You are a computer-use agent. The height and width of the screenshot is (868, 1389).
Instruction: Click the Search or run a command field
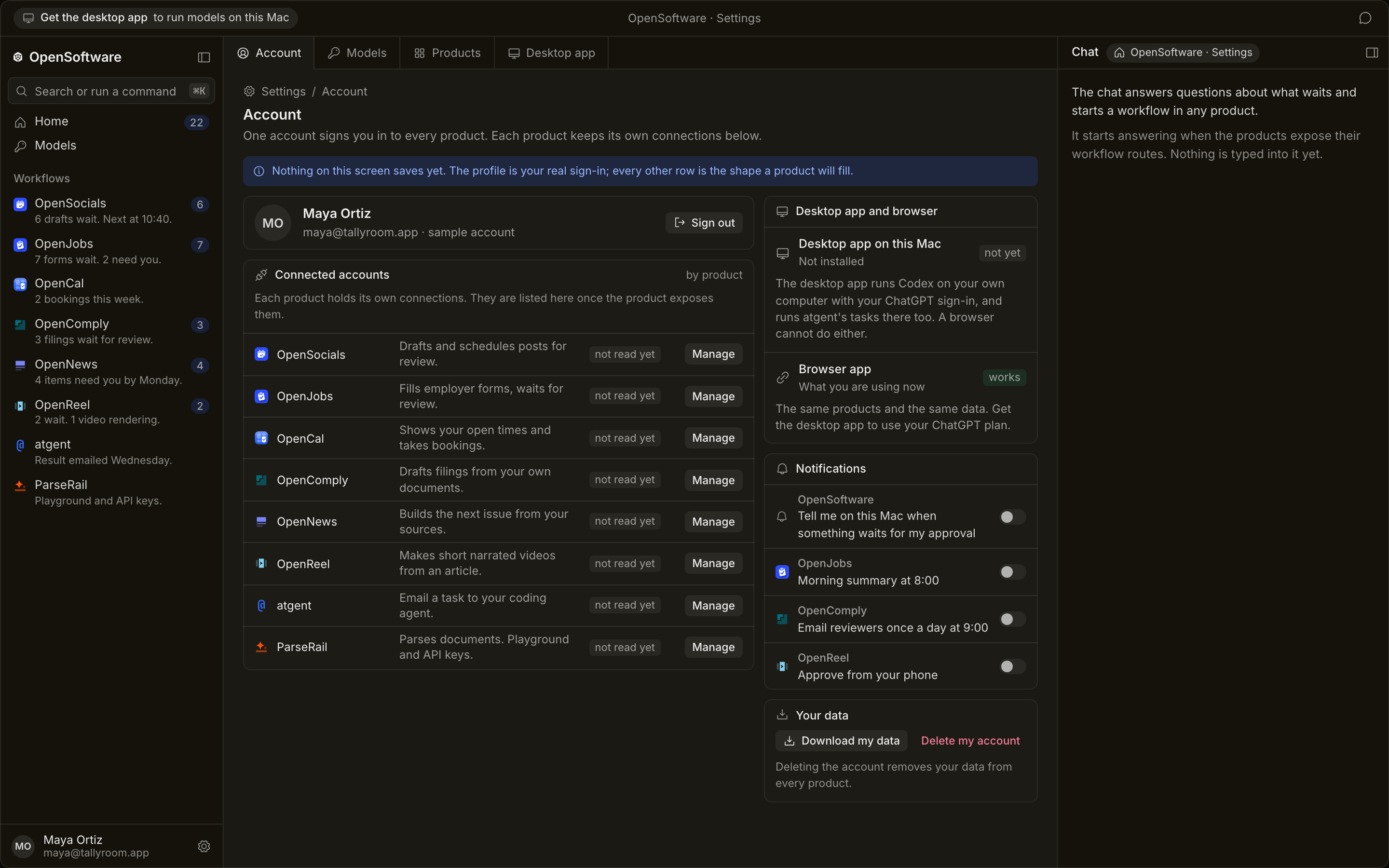point(111,91)
